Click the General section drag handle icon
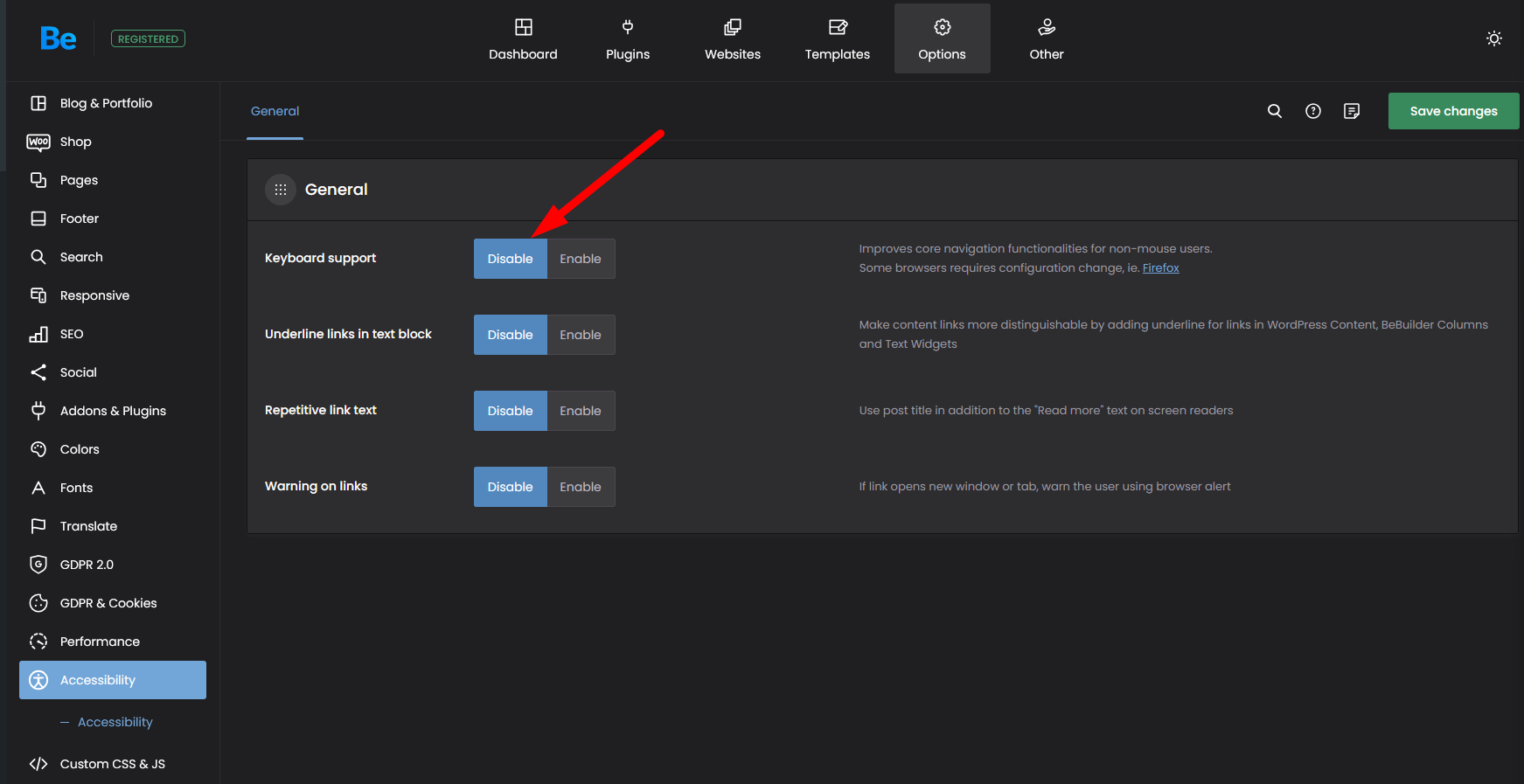 click(x=281, y=190)
